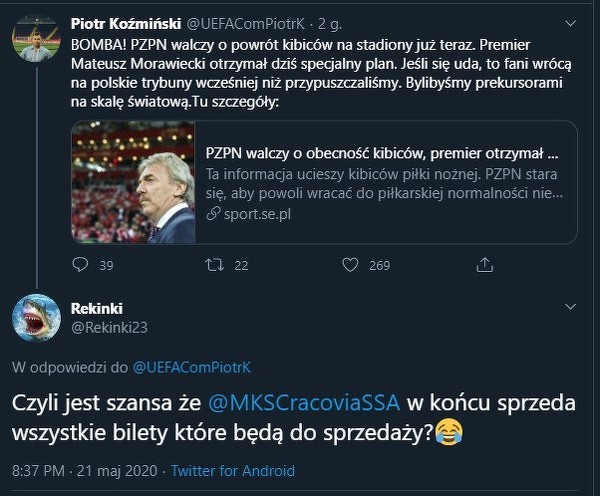Click the link icon beside sport.se.pl
This screenshot has width=600, height=496.
coord(211,214)
